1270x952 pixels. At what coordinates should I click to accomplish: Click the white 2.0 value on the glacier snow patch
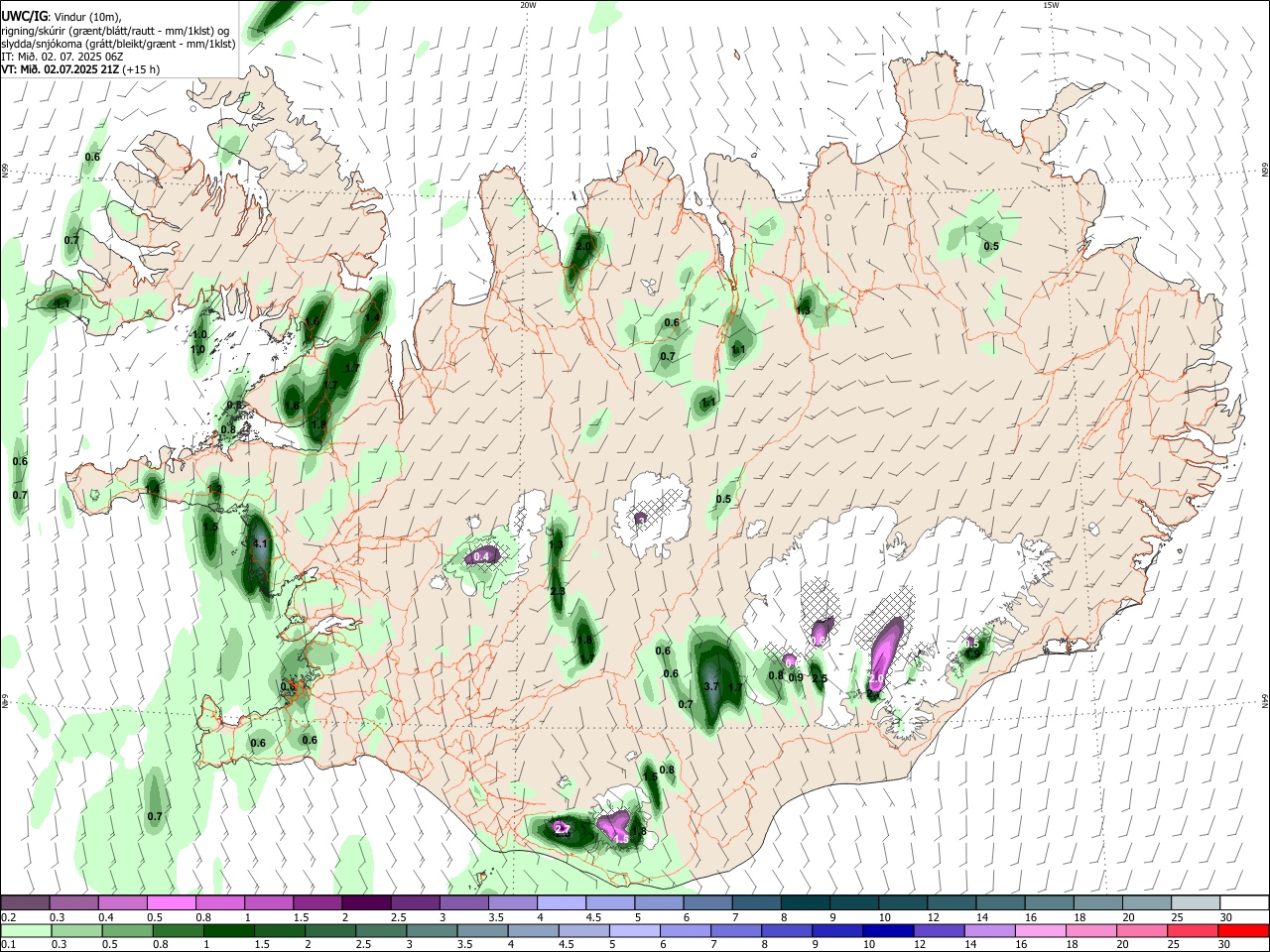[x=878, y=679]
